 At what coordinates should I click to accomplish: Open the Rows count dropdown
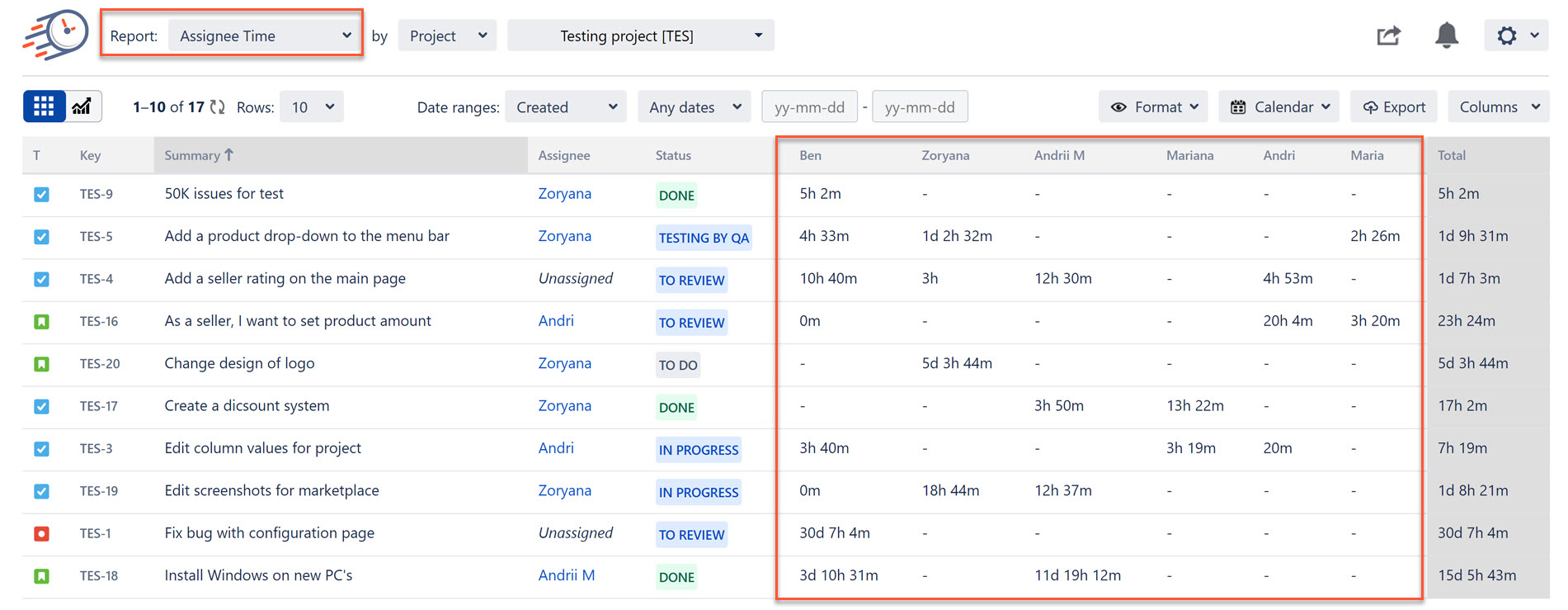(312, 107)
